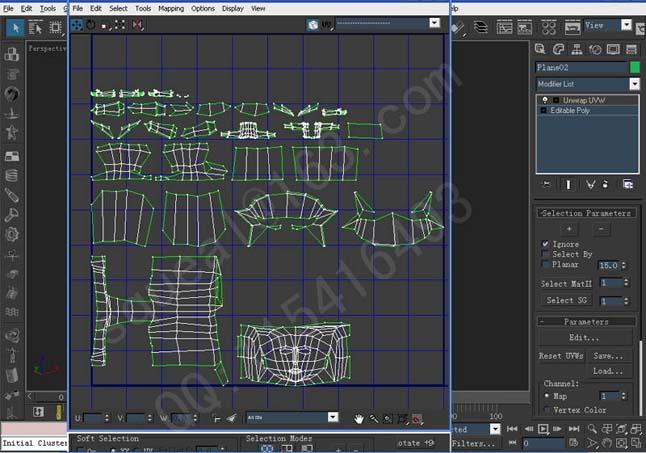Viewport: 646px width, 453px height.
Task: Open the Display menu in UV editor
Action: [232, 8]
